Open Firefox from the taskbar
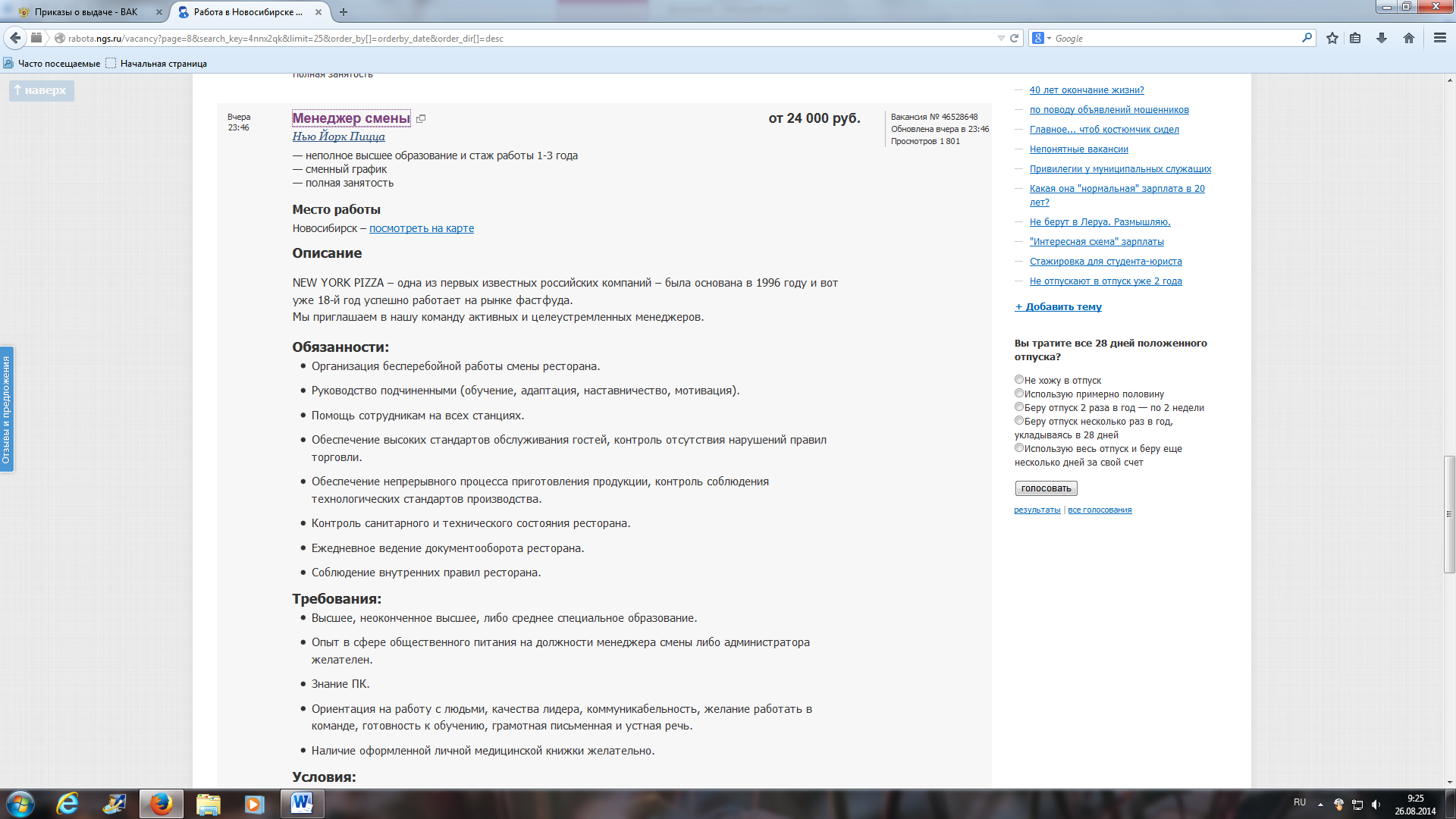This screenshot has height=819, width=1456. pos(161,804)
